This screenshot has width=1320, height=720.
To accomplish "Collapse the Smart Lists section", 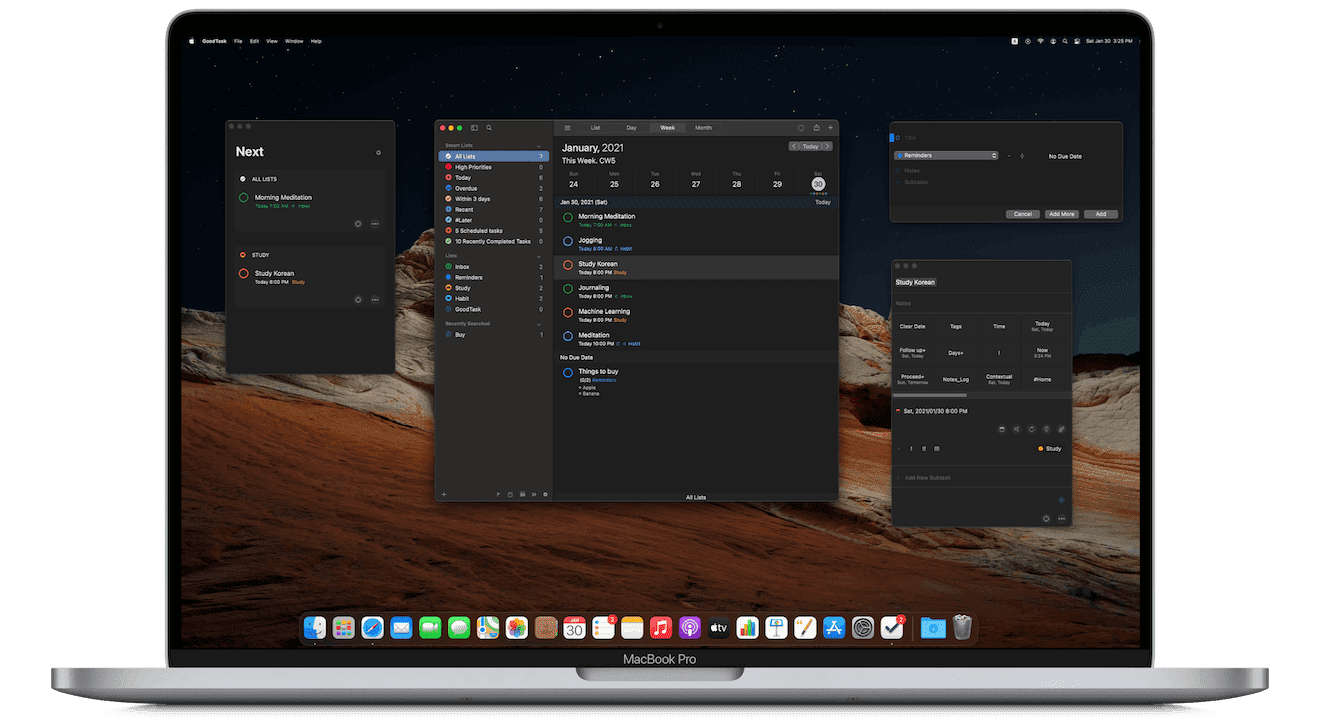I will pyautogui.click(x=540, y=145).
